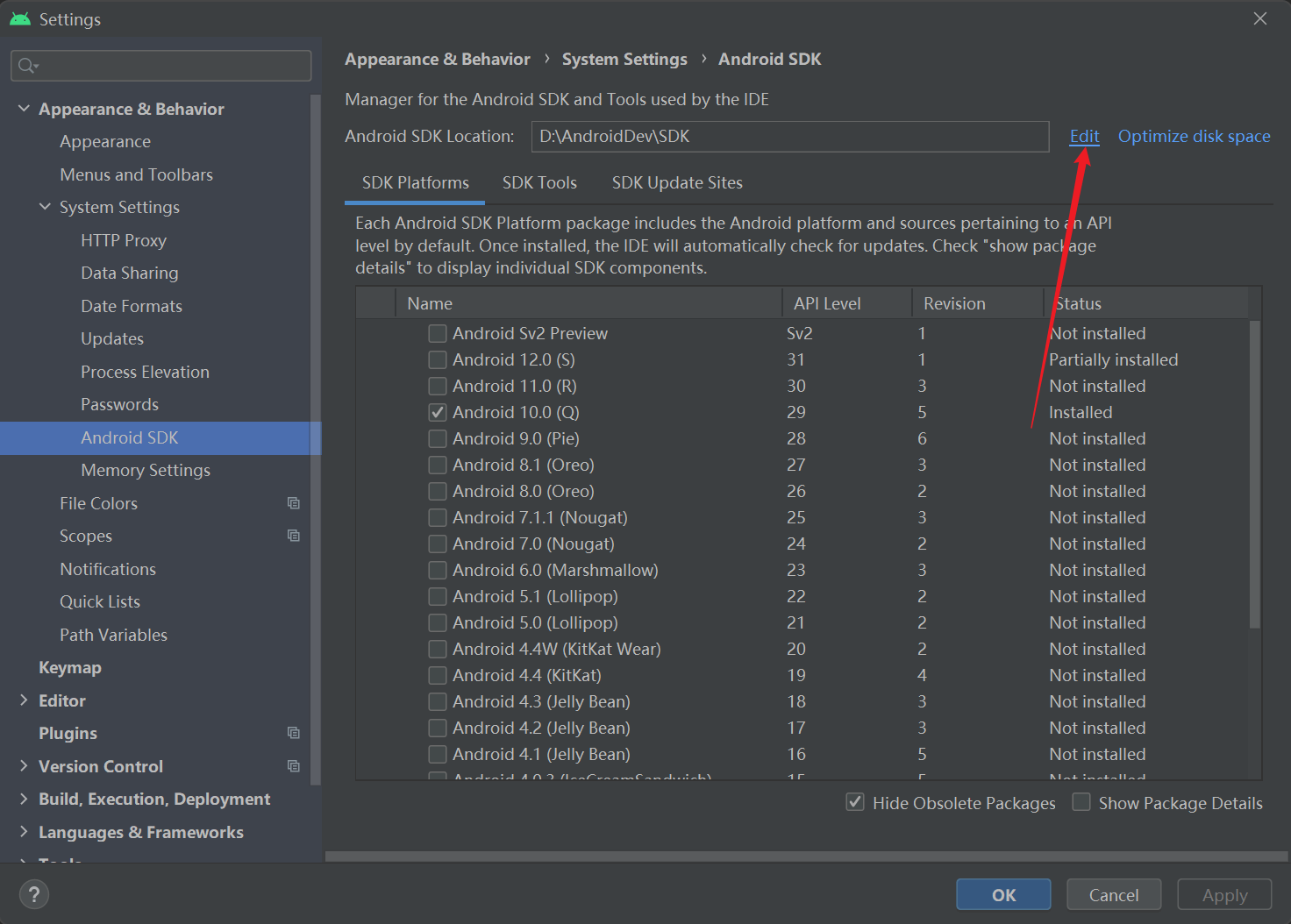Open HTTP Proxy settings
The width and height of the screenshot is (1291, 924).
coord(124,240)
